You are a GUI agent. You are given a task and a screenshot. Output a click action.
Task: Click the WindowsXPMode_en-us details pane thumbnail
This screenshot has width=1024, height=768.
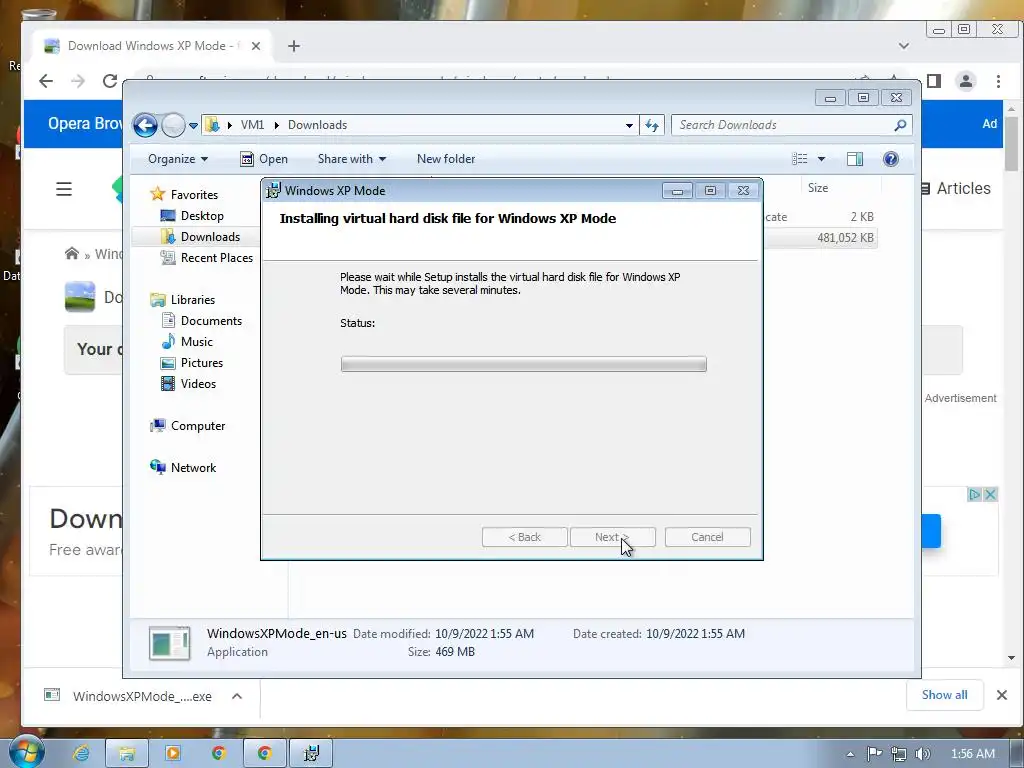(x=169, y=643)
